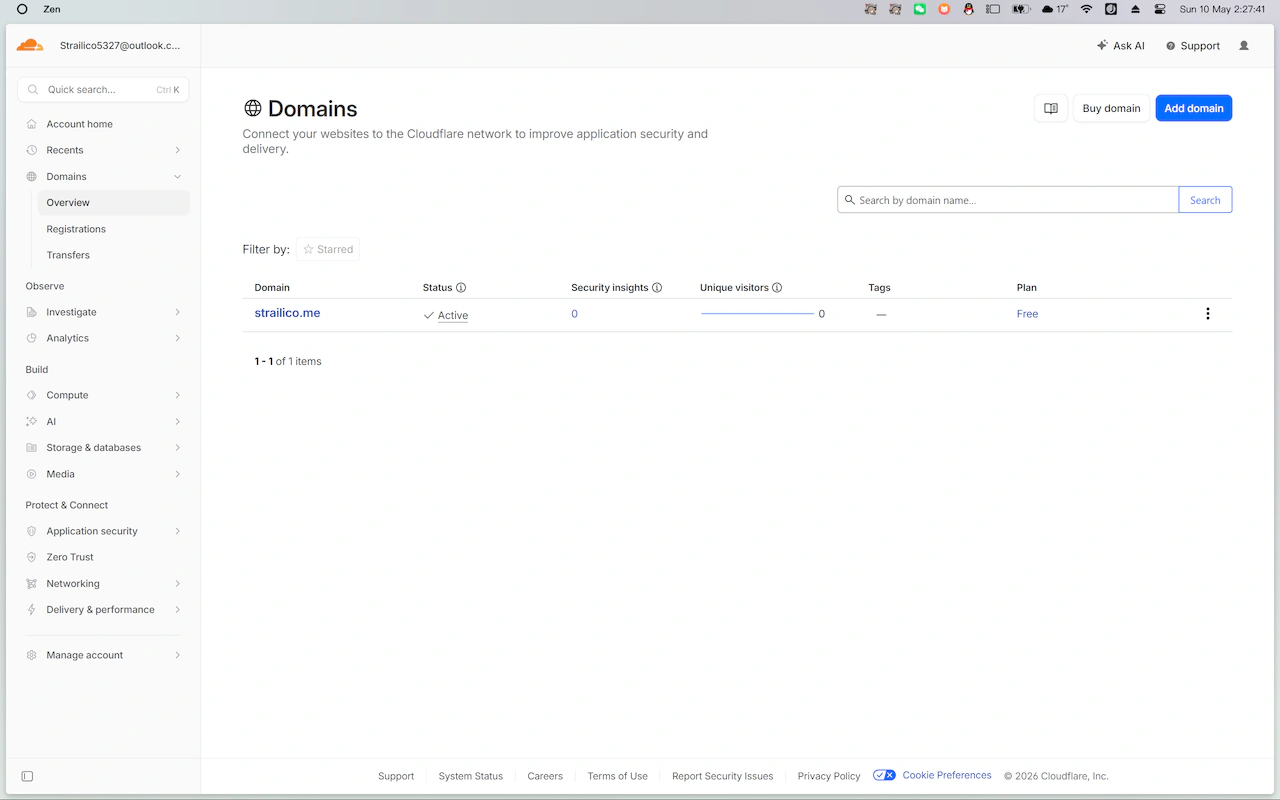This screenshot has height=800, width=1280.
Task: Click the Unique visitors info icon
Action: click(777, 287)
